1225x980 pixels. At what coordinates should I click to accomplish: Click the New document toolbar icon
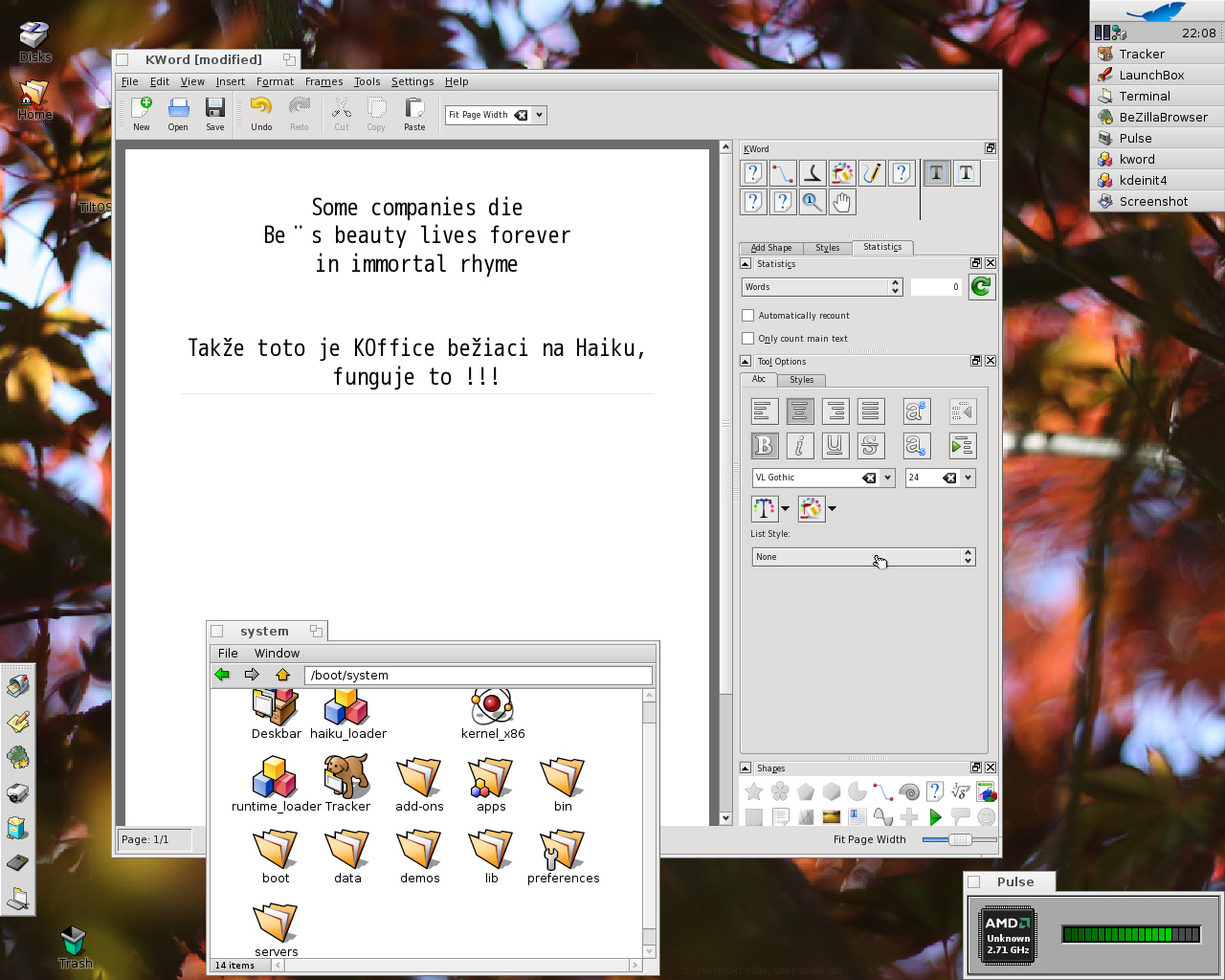coord(142,114)
